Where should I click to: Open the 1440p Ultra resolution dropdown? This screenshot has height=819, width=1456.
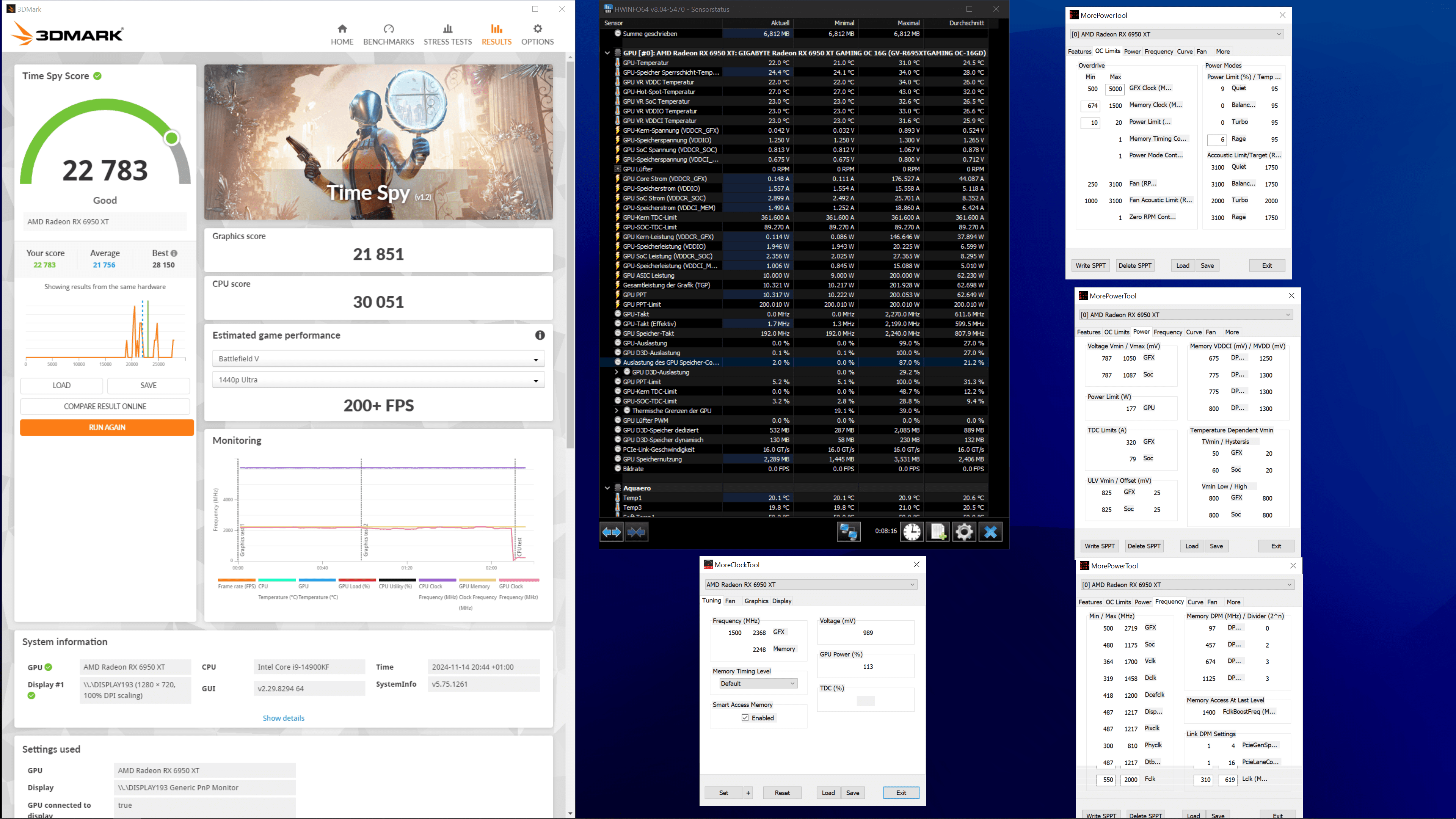click(x=378, y=380)
